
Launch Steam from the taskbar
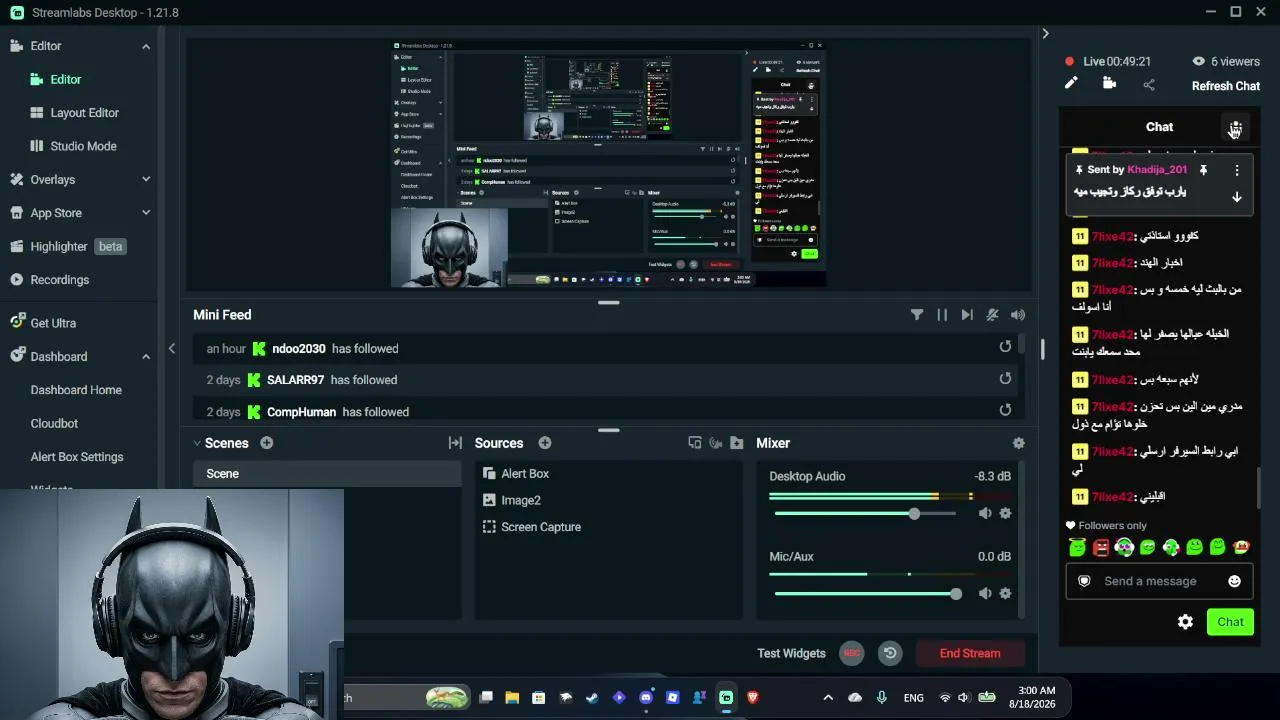(593, 698)
